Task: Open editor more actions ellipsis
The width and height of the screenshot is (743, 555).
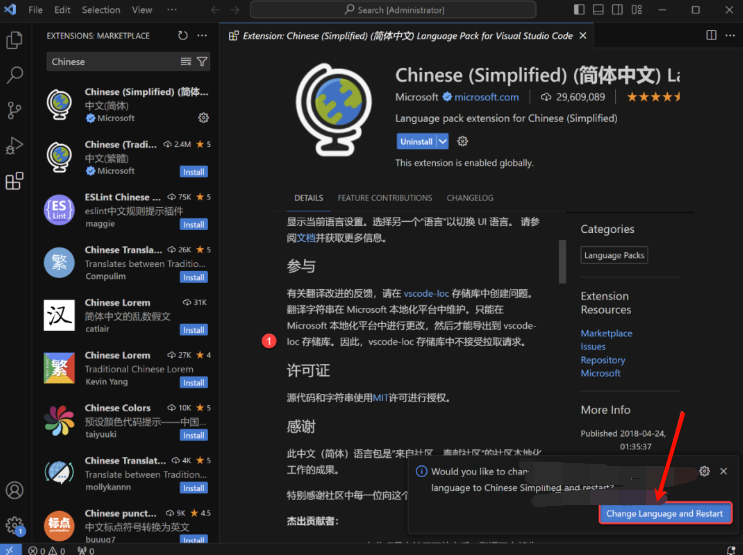Action: (730, 36)
